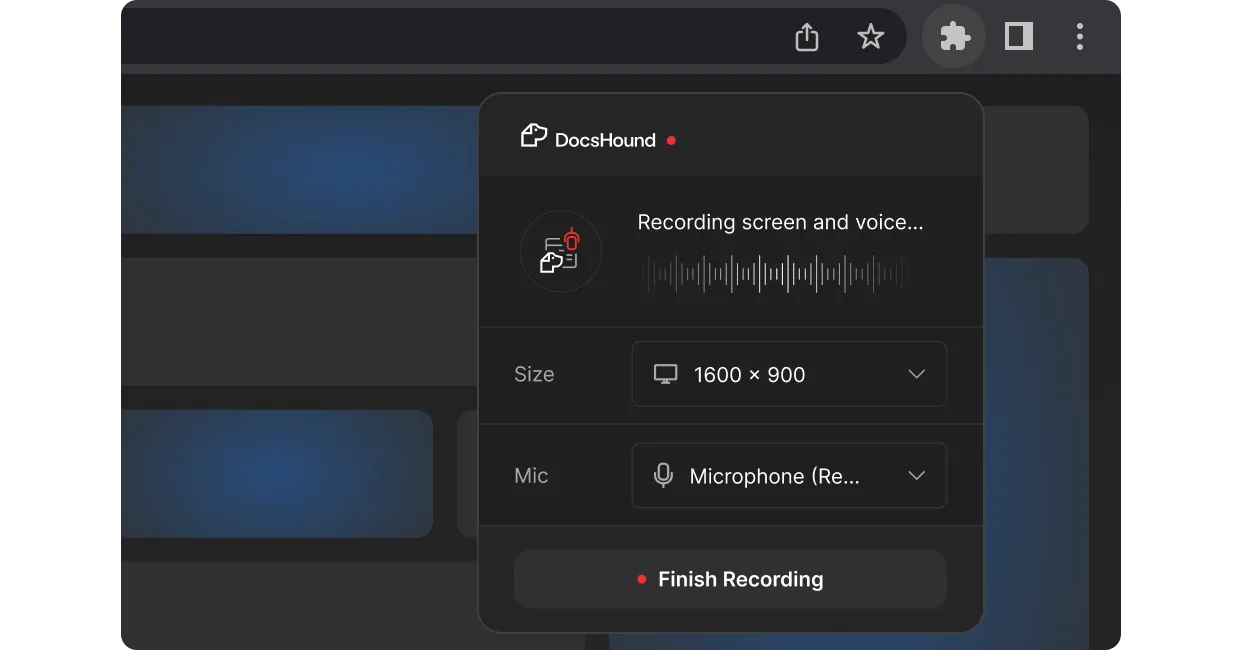Image resolution: width=1240 pixels, height=650 pixels.
Task: Toggle the browser side panel icon
Action: pos(1018,38)
